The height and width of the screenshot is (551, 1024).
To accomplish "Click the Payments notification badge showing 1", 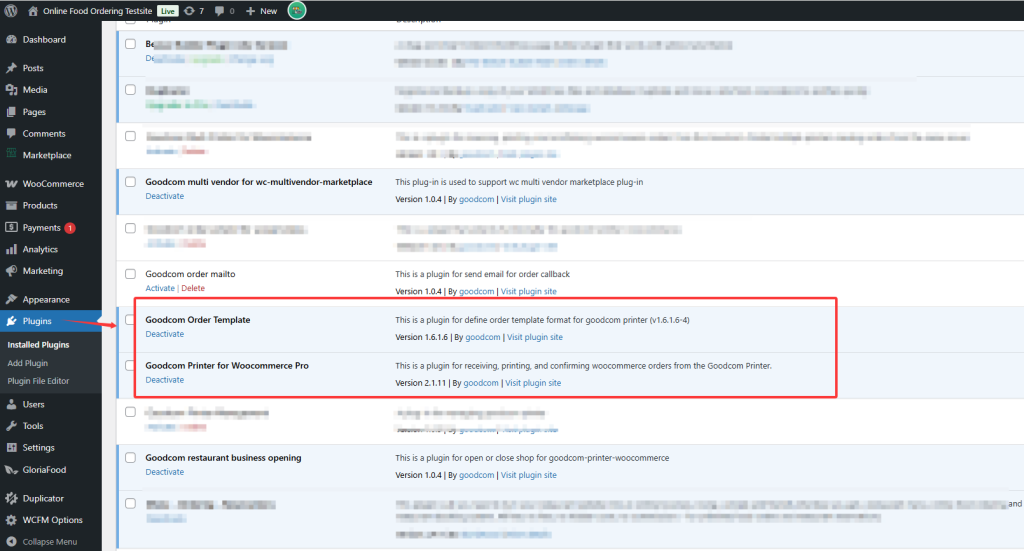I will (70, 228).
